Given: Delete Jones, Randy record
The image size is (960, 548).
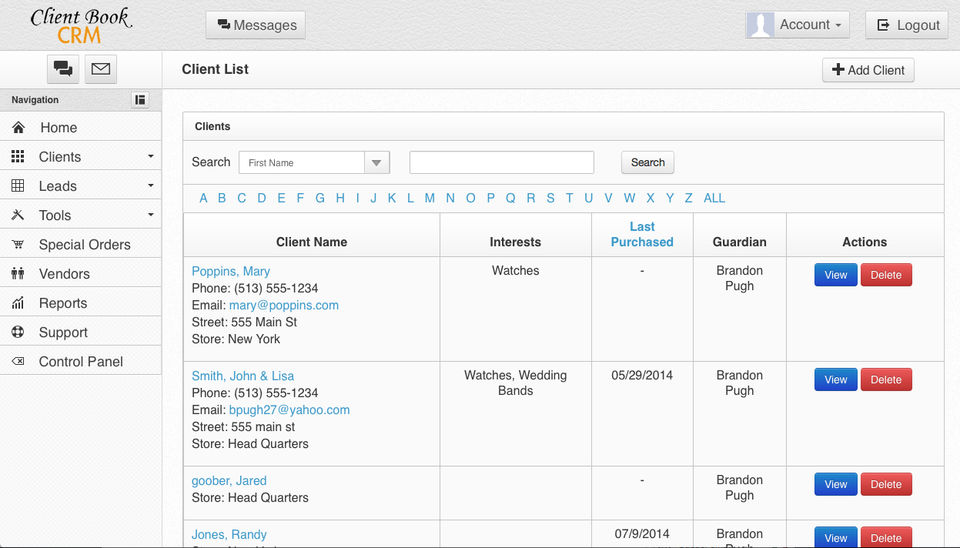Looking at the screenshot, I should [886, 537].
